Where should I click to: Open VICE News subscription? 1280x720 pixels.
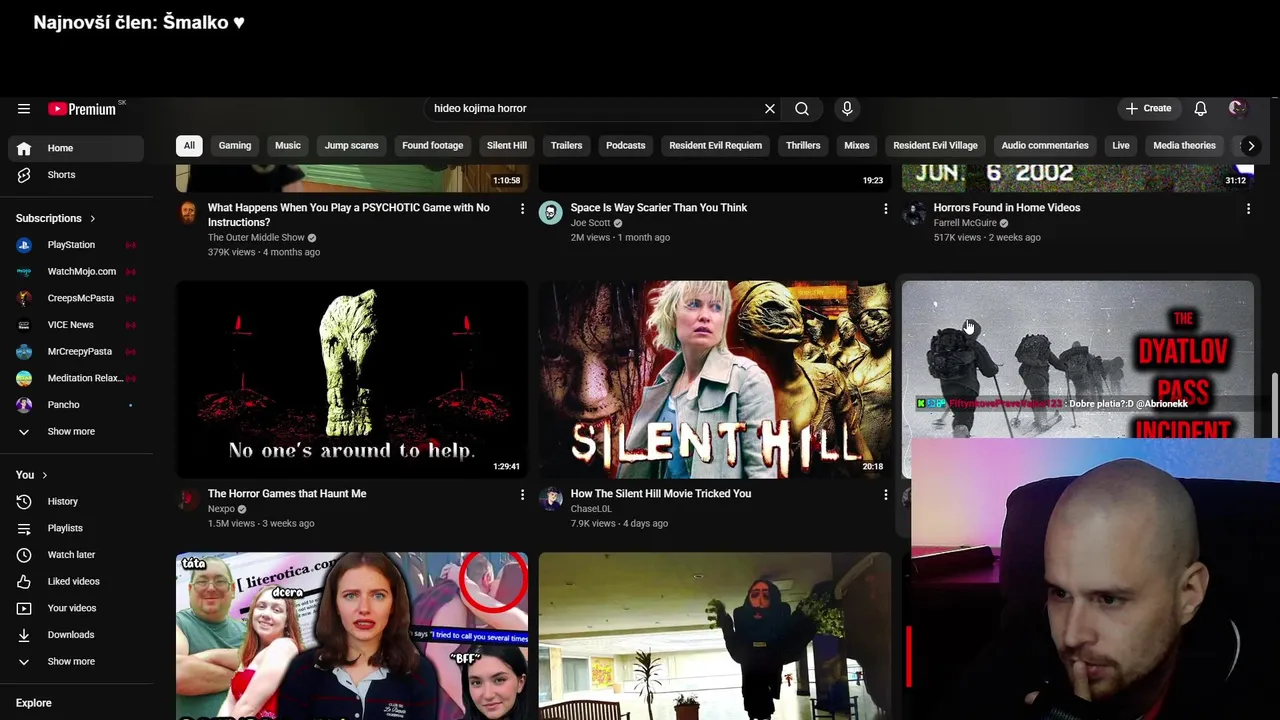coord(76,325)
